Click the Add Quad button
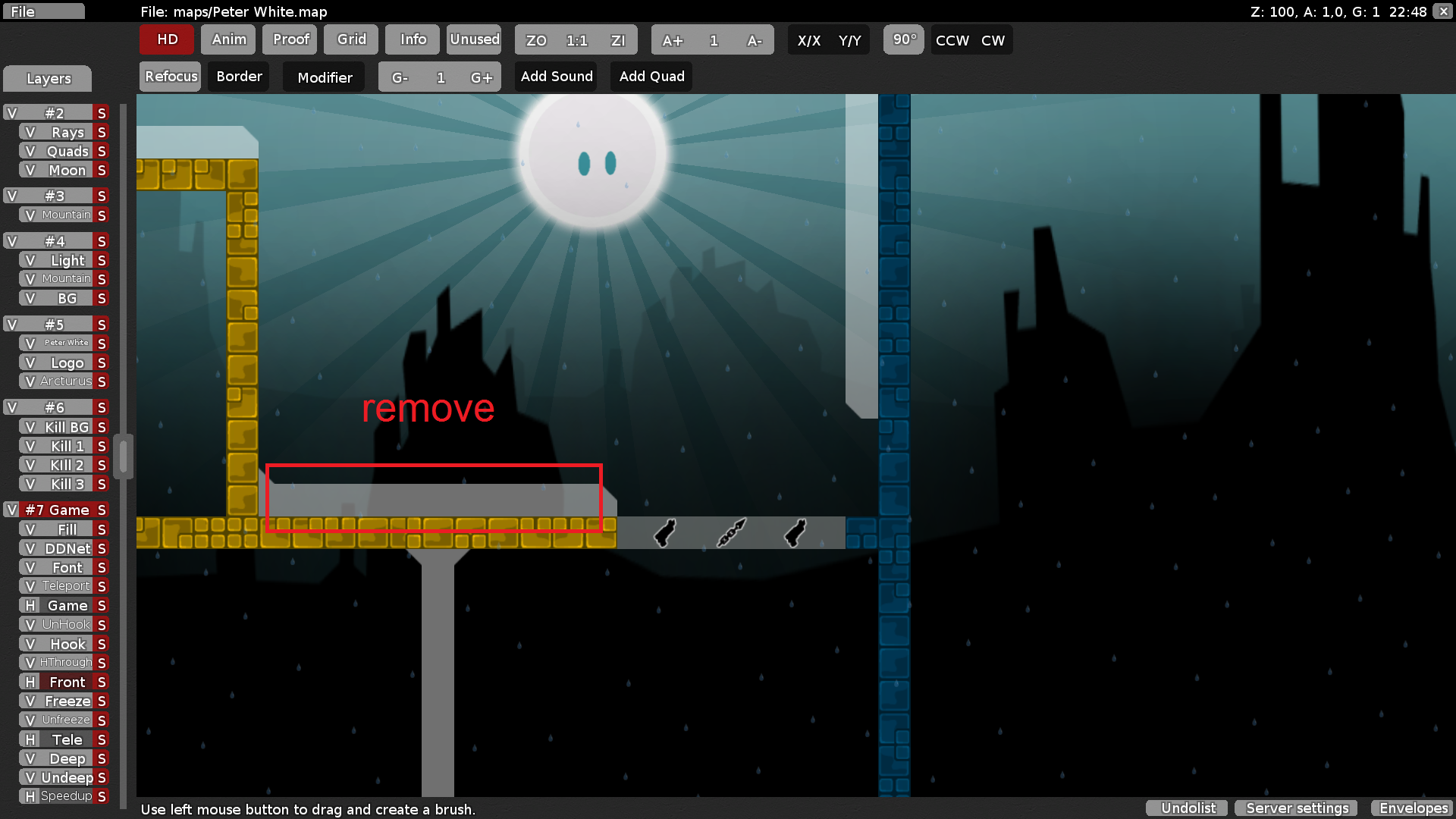This screenshot has width=1456, height=819. 651,77
